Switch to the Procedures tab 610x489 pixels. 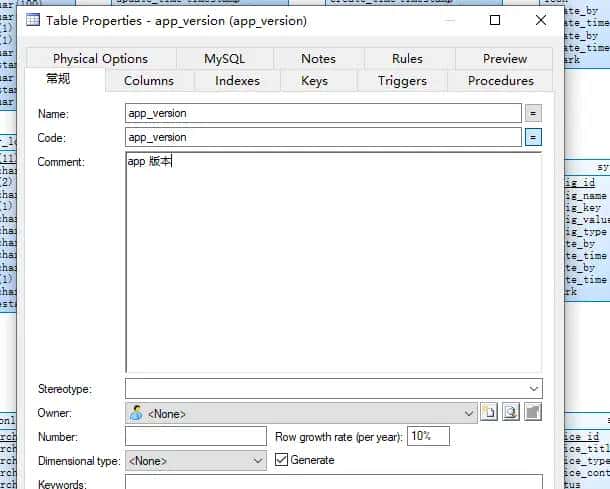501,81
